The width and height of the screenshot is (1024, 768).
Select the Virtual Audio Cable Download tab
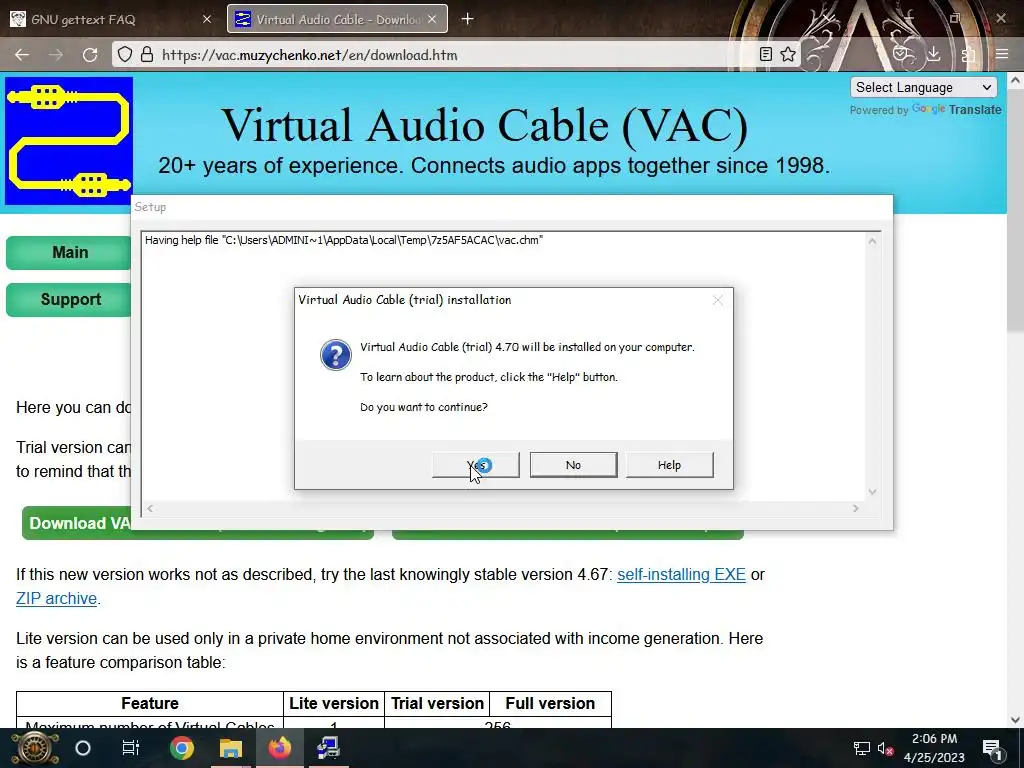336,20
